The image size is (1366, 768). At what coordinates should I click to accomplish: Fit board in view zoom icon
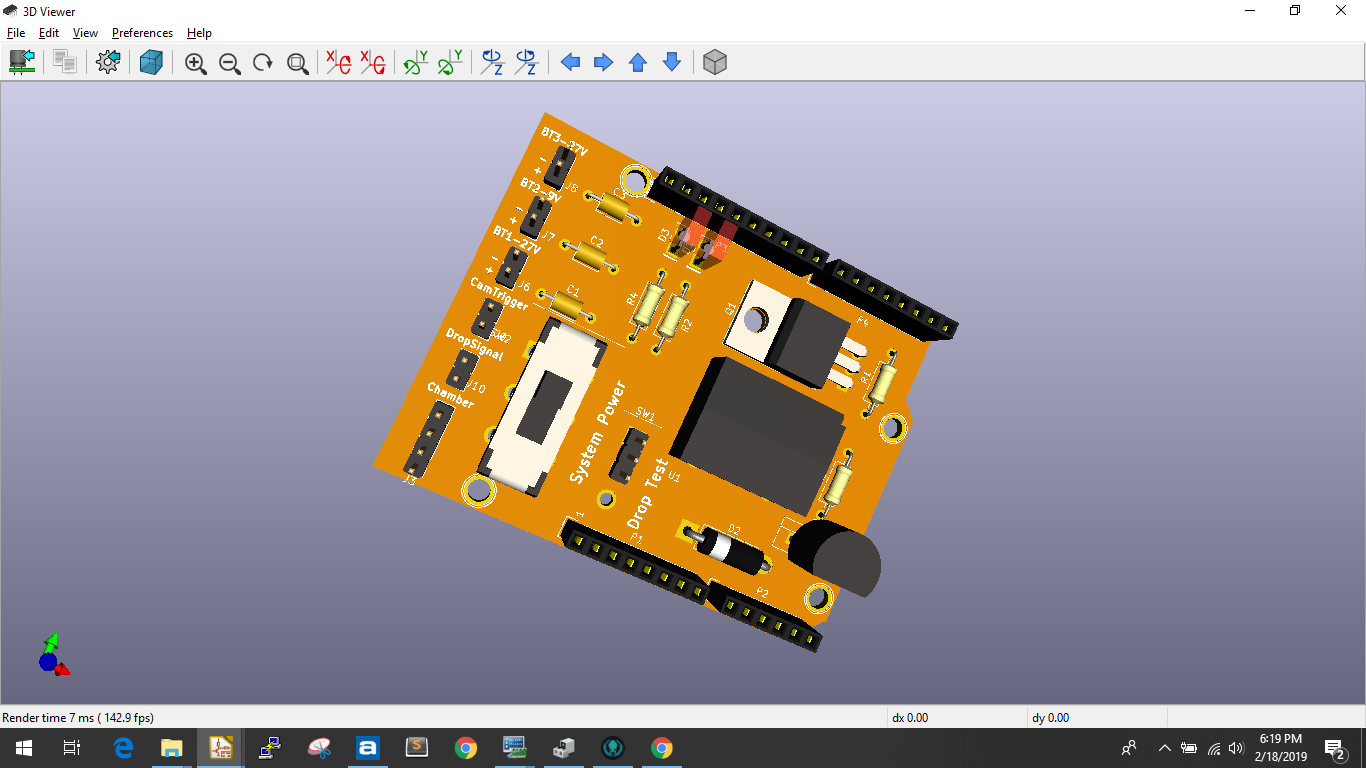(x=297, y=63)
